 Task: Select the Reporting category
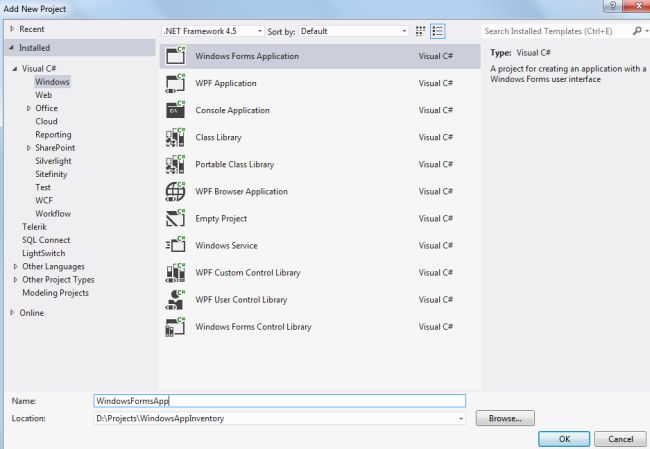point(53,135)
